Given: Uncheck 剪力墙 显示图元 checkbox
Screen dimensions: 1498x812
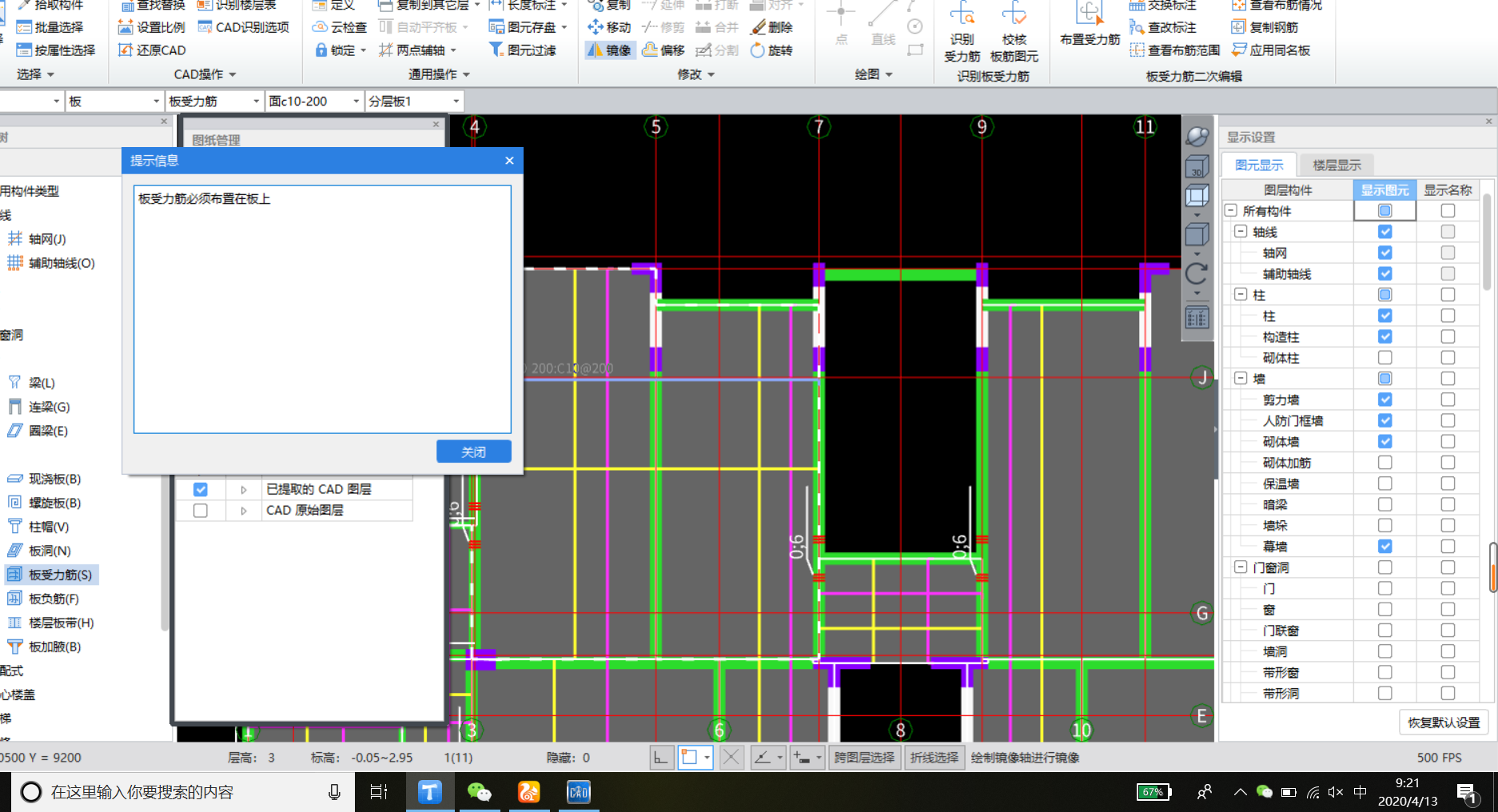Looking at the screenshot, I should (x=1385, y=400).
